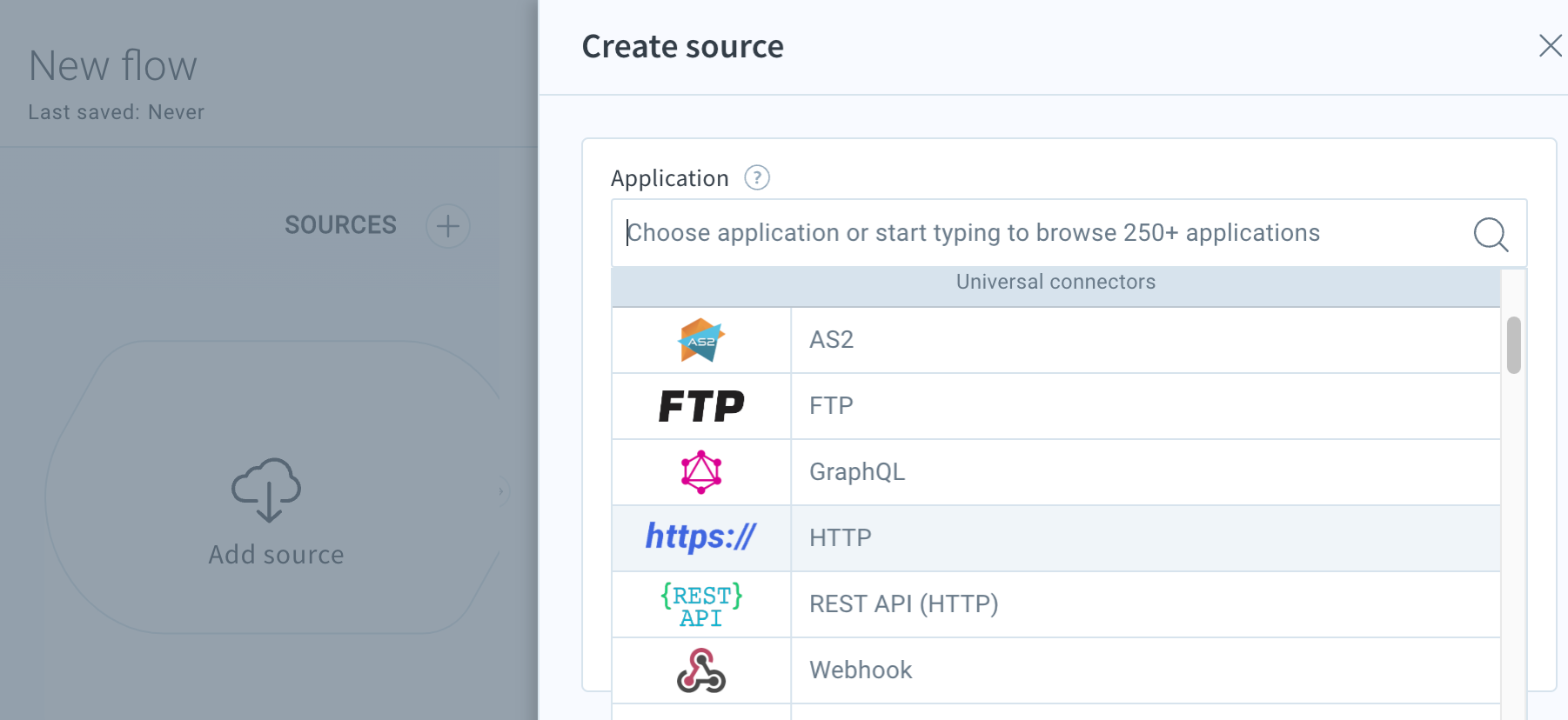Click the cloud download Add source icon
1568x720 pixels.
(267, 490)
